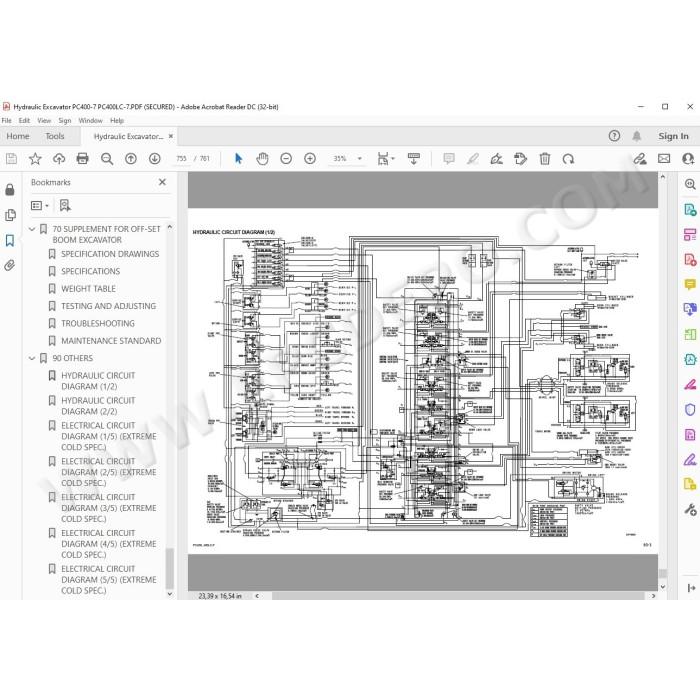Zoom out with the minus button
The height and width of the screenshot is (700, 700).
[x=286, y=158]
